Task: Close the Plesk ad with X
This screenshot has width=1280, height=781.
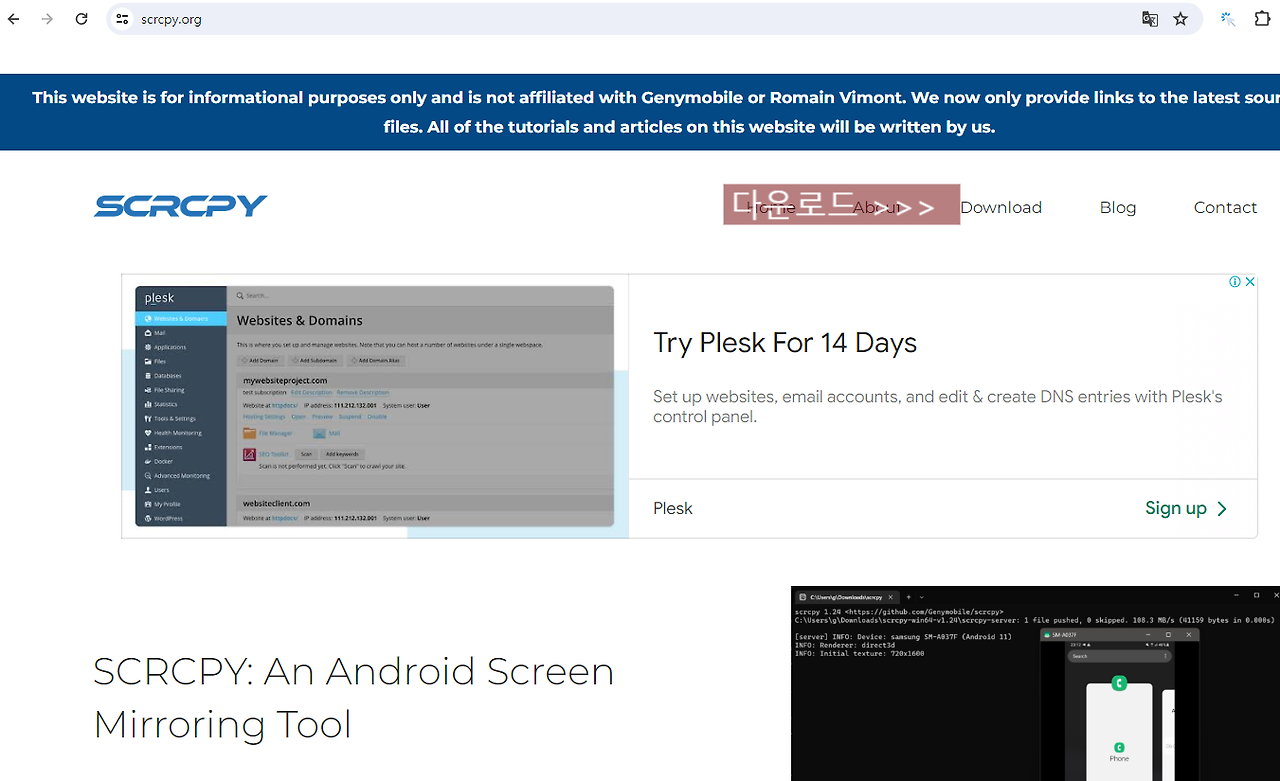Action: 1250,282
